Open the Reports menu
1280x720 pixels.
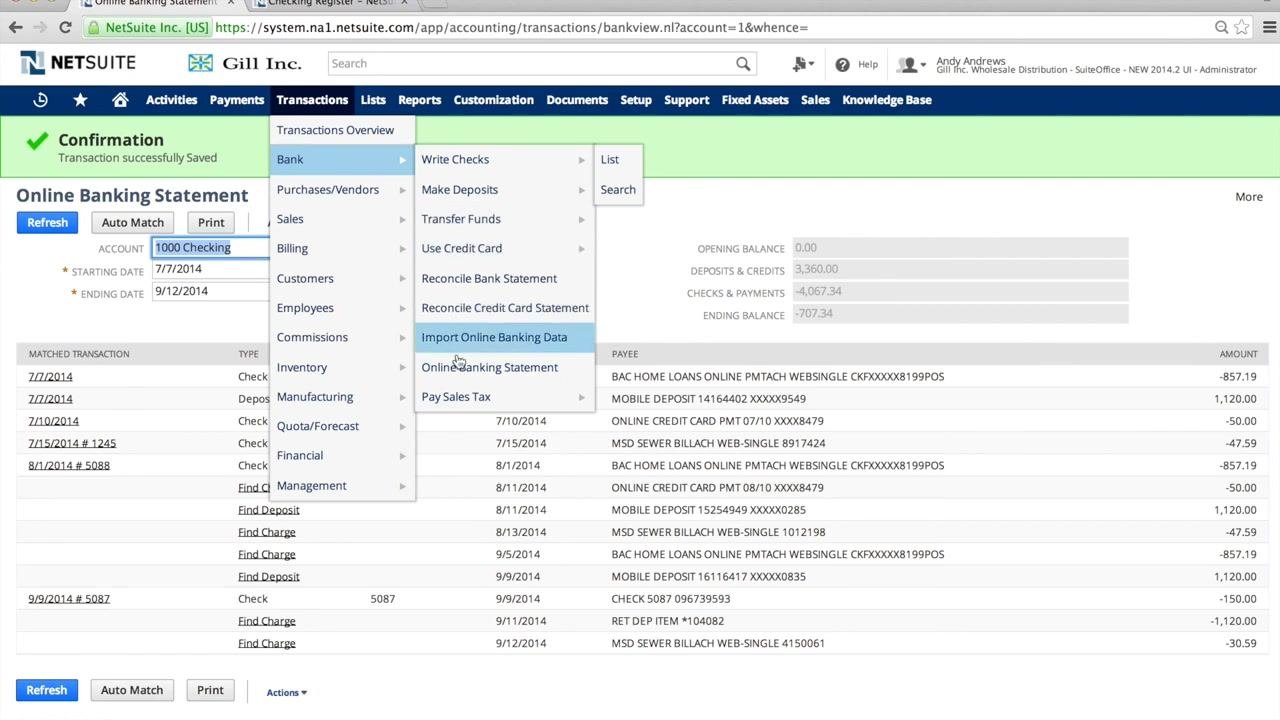[x=419, y=100]
